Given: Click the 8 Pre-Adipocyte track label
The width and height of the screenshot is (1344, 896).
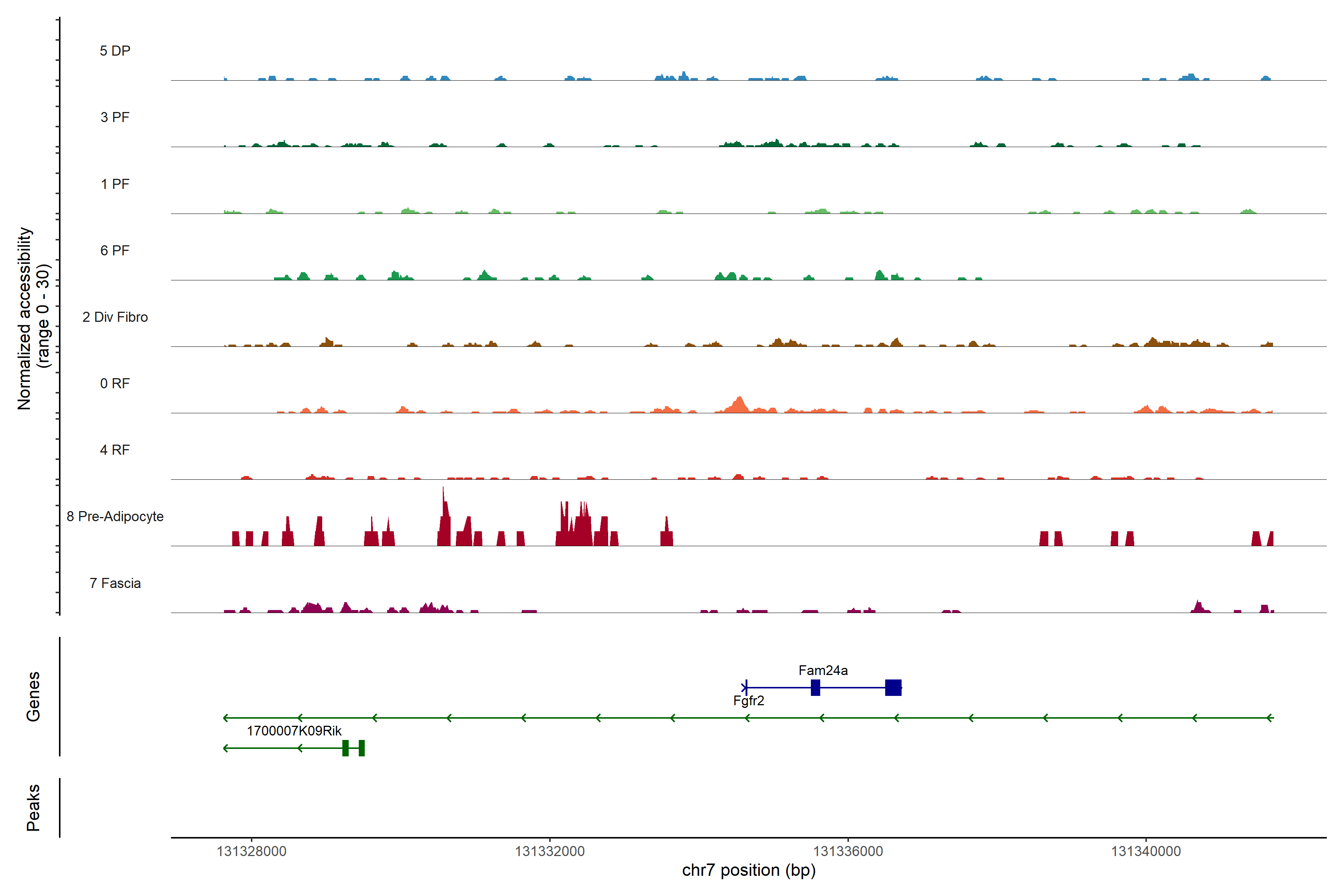Looking at the screenshot, I should (x=115, y=517).
